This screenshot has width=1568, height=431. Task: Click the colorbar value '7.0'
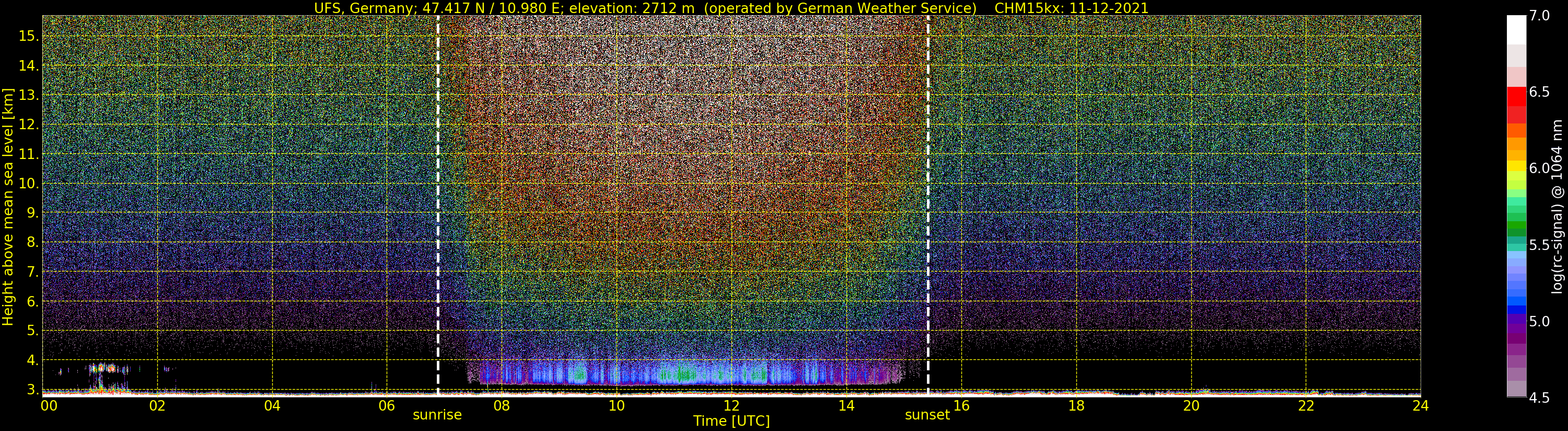tap(1539, 16)
